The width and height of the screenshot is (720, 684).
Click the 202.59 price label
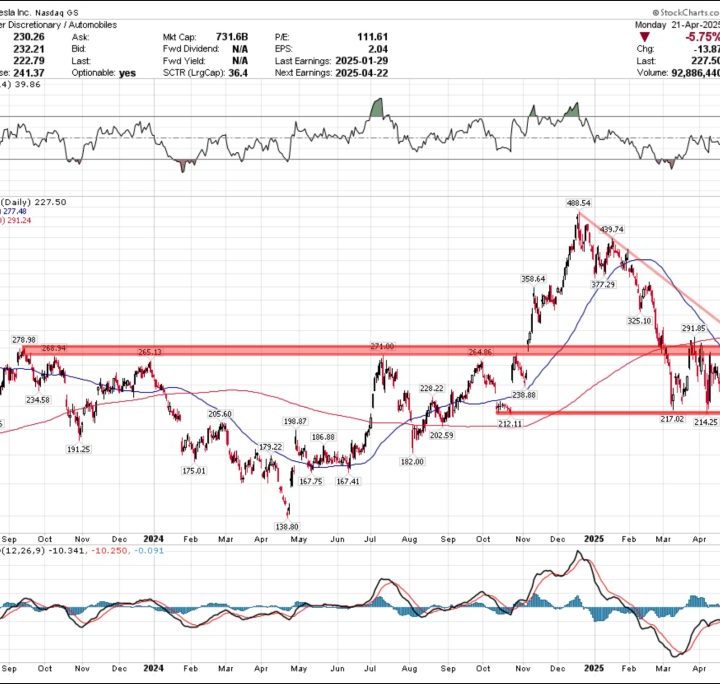click(x=442, y=435)
